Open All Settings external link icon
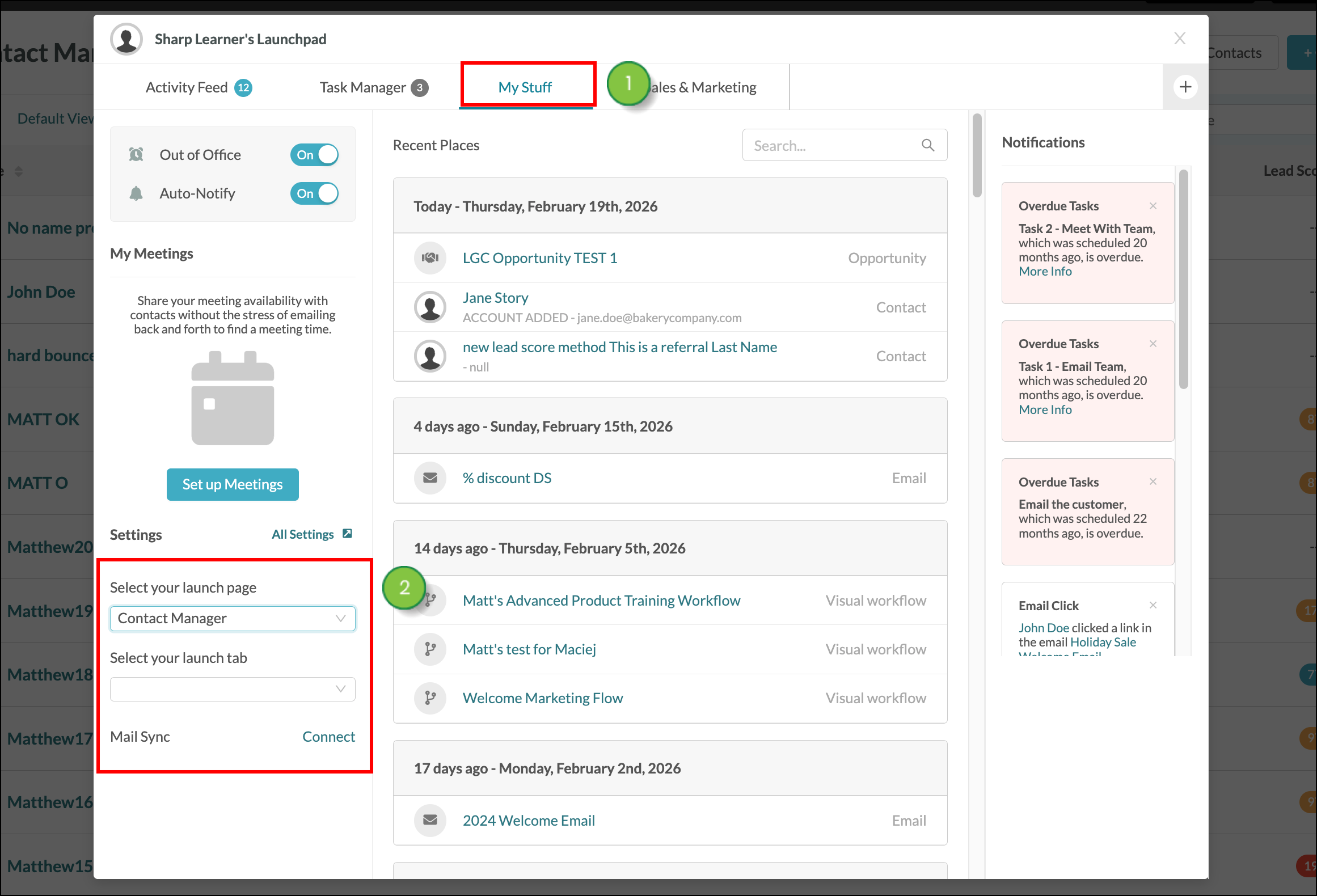The image size is (1317, 896). pos(348,534)
